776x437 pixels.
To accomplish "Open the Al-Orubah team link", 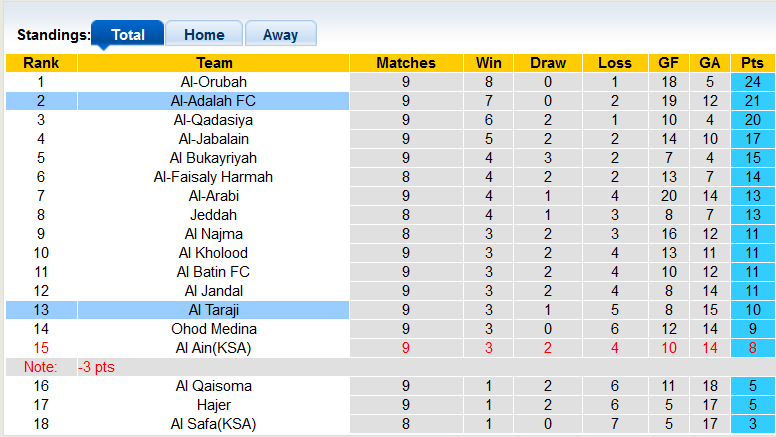I will (213, 82).
